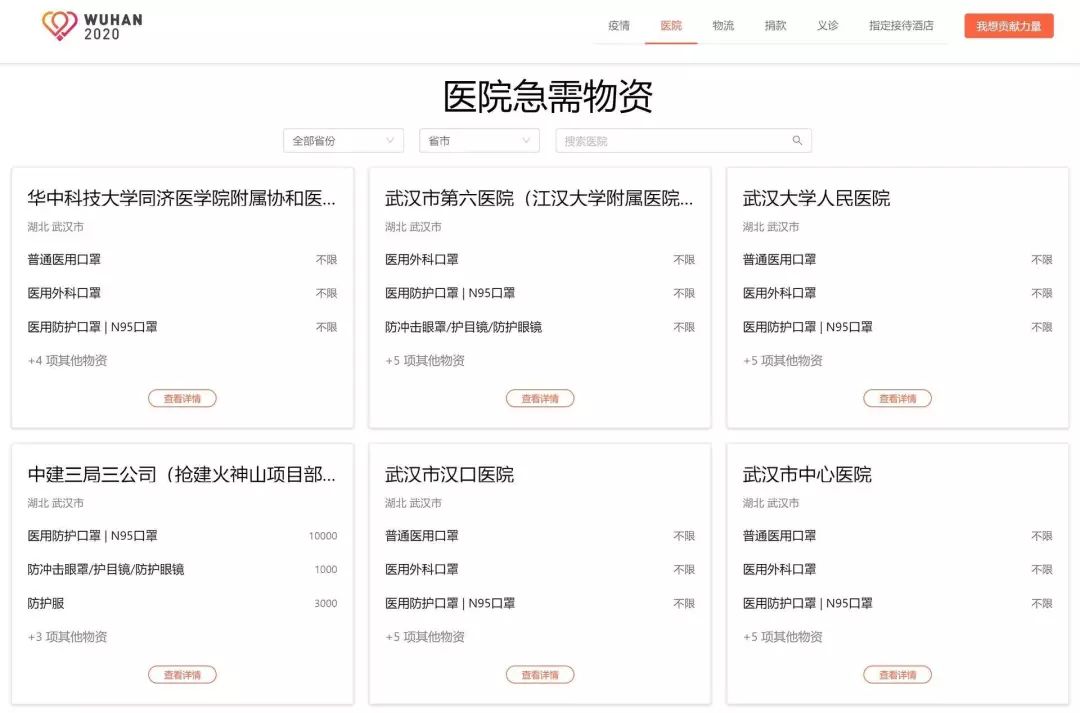Screen dimensions: 1080x713
Task: Open the 省市 city dropdown
Action: pos(478,140)
